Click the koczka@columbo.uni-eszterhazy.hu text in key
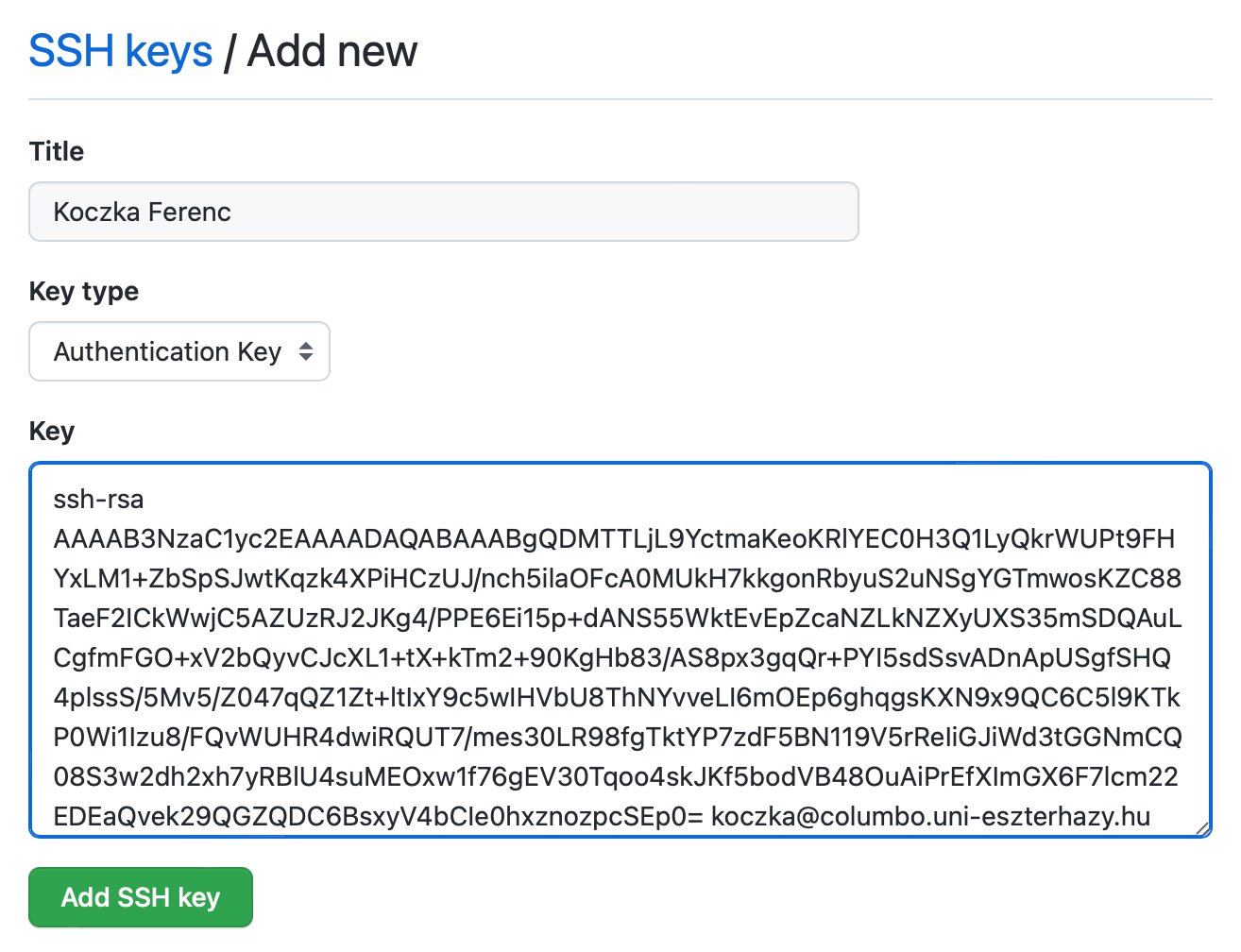The image size is (1241, 952). (930, 816)
